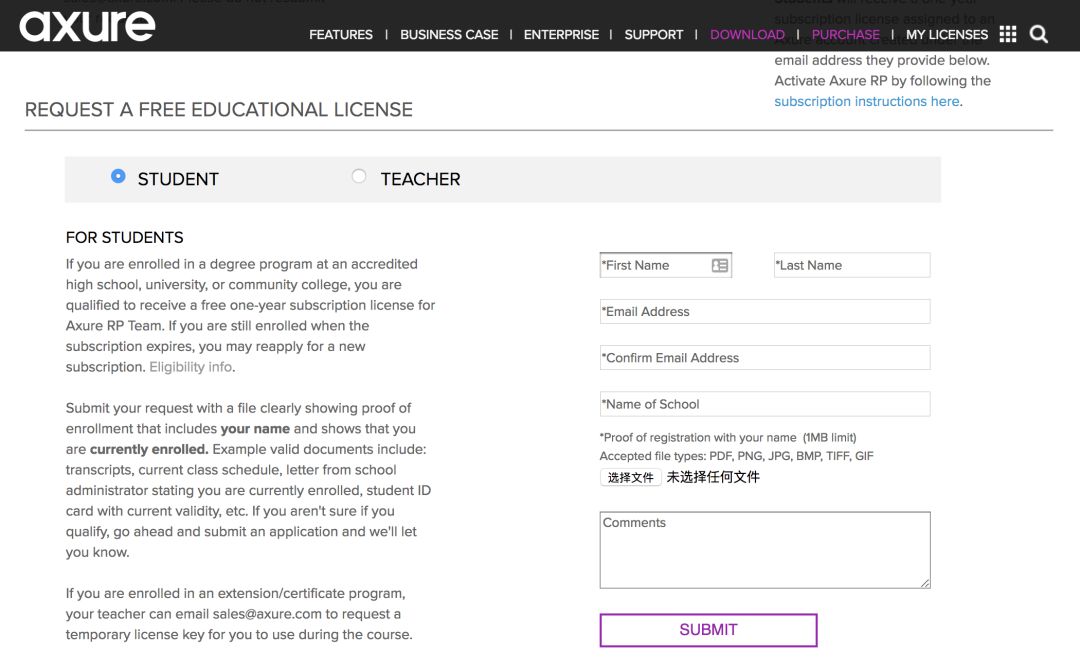Follow the subscription instructions here link
This screenshot has height=669, width=1080.
(x=866, y=101)
